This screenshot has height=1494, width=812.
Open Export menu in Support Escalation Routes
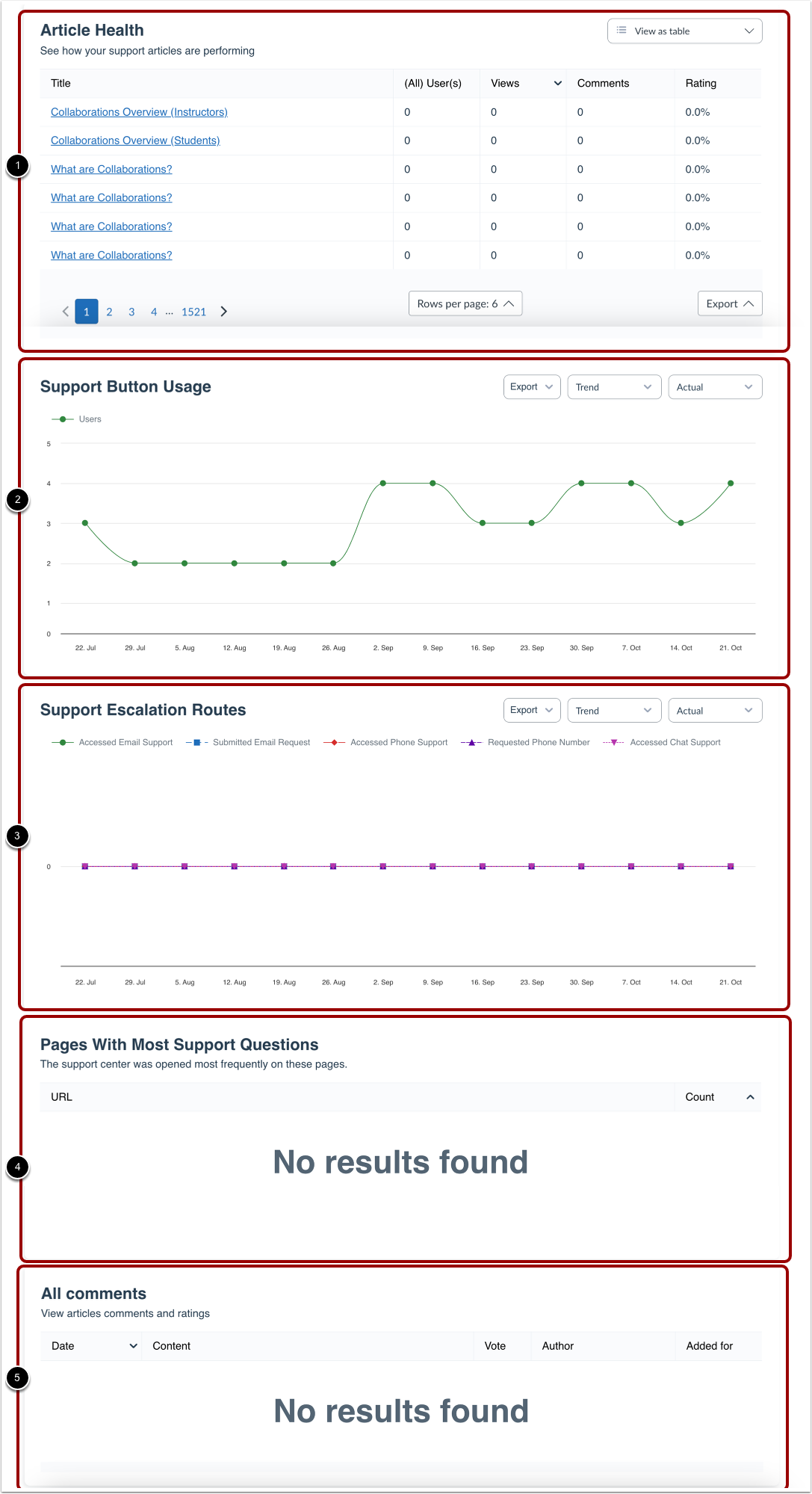coord(532,711)
